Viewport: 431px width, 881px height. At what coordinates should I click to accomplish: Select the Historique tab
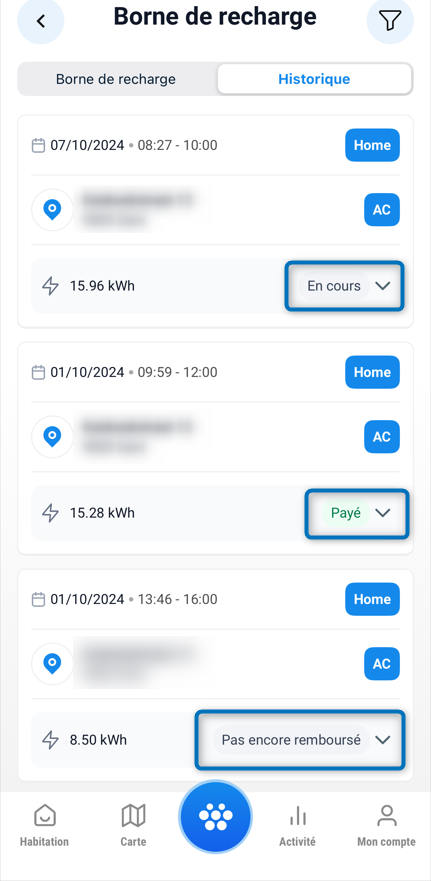314,79
